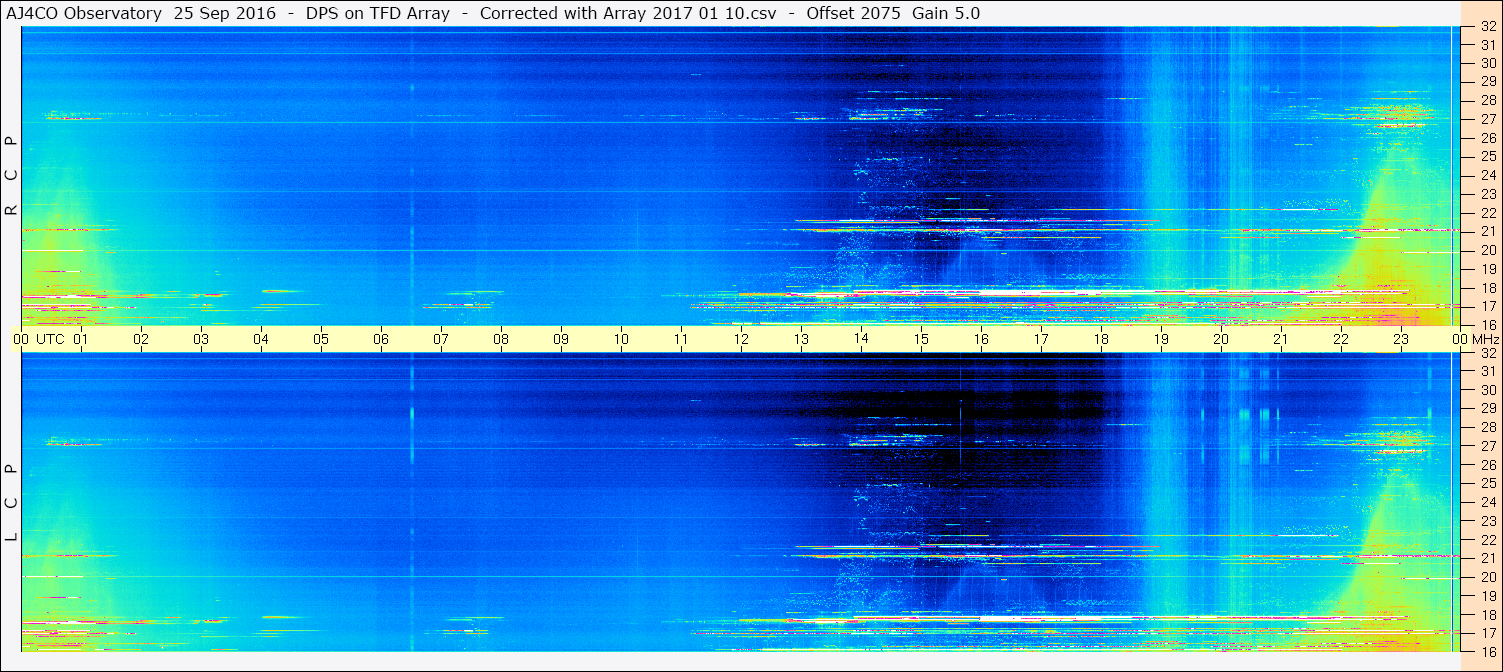Select hour 22 on the UTC time axis

(1341, 339)
